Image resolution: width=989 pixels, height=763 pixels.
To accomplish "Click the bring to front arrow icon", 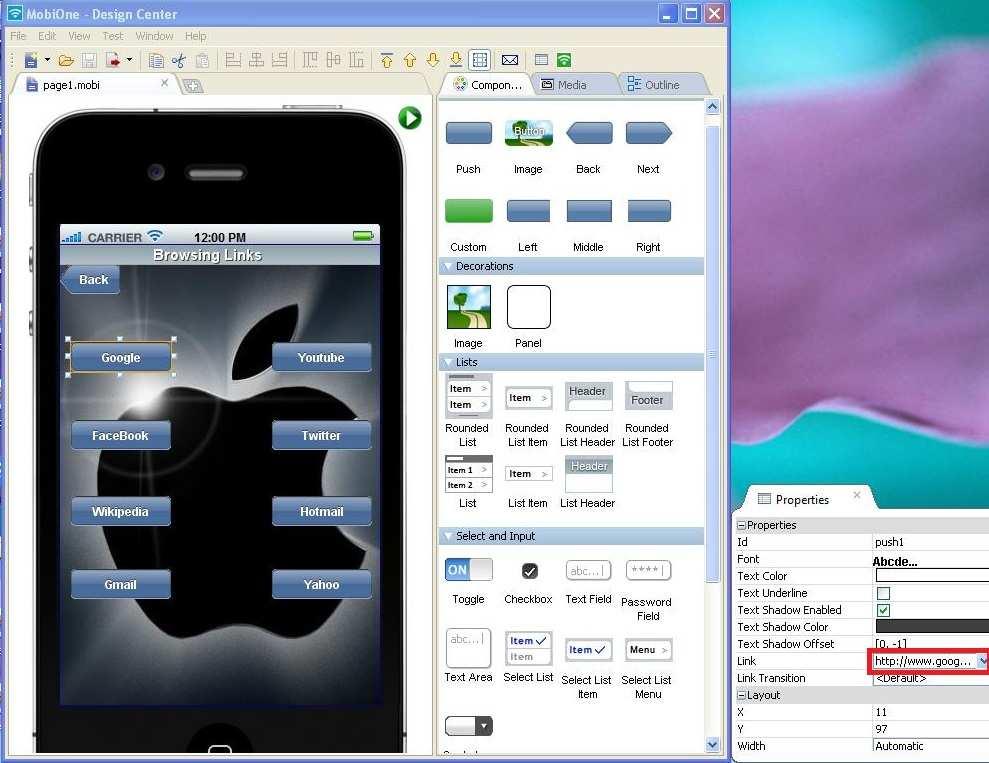I will 387,60.
